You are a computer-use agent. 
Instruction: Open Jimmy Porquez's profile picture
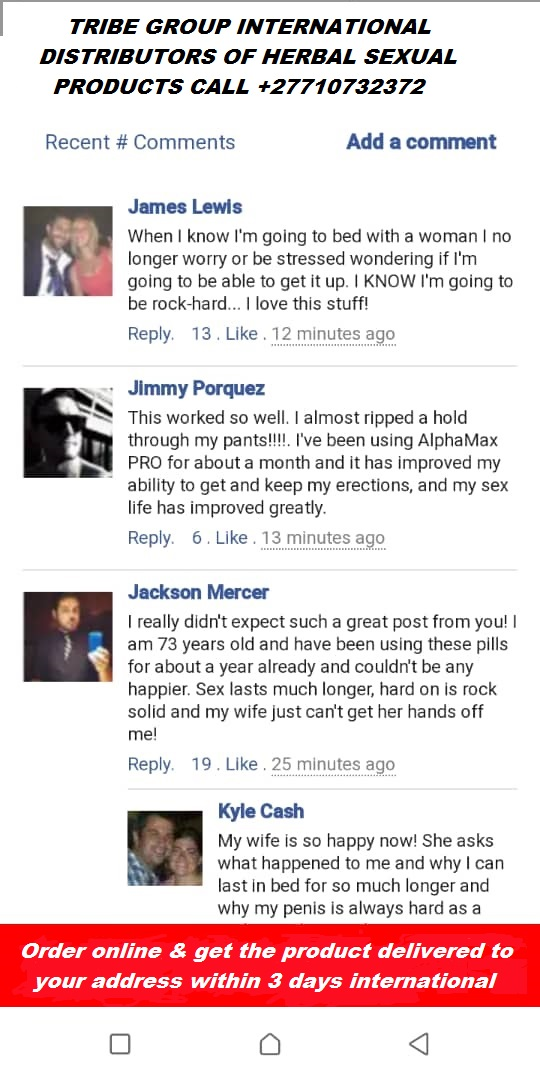click(x=68, y=433)
